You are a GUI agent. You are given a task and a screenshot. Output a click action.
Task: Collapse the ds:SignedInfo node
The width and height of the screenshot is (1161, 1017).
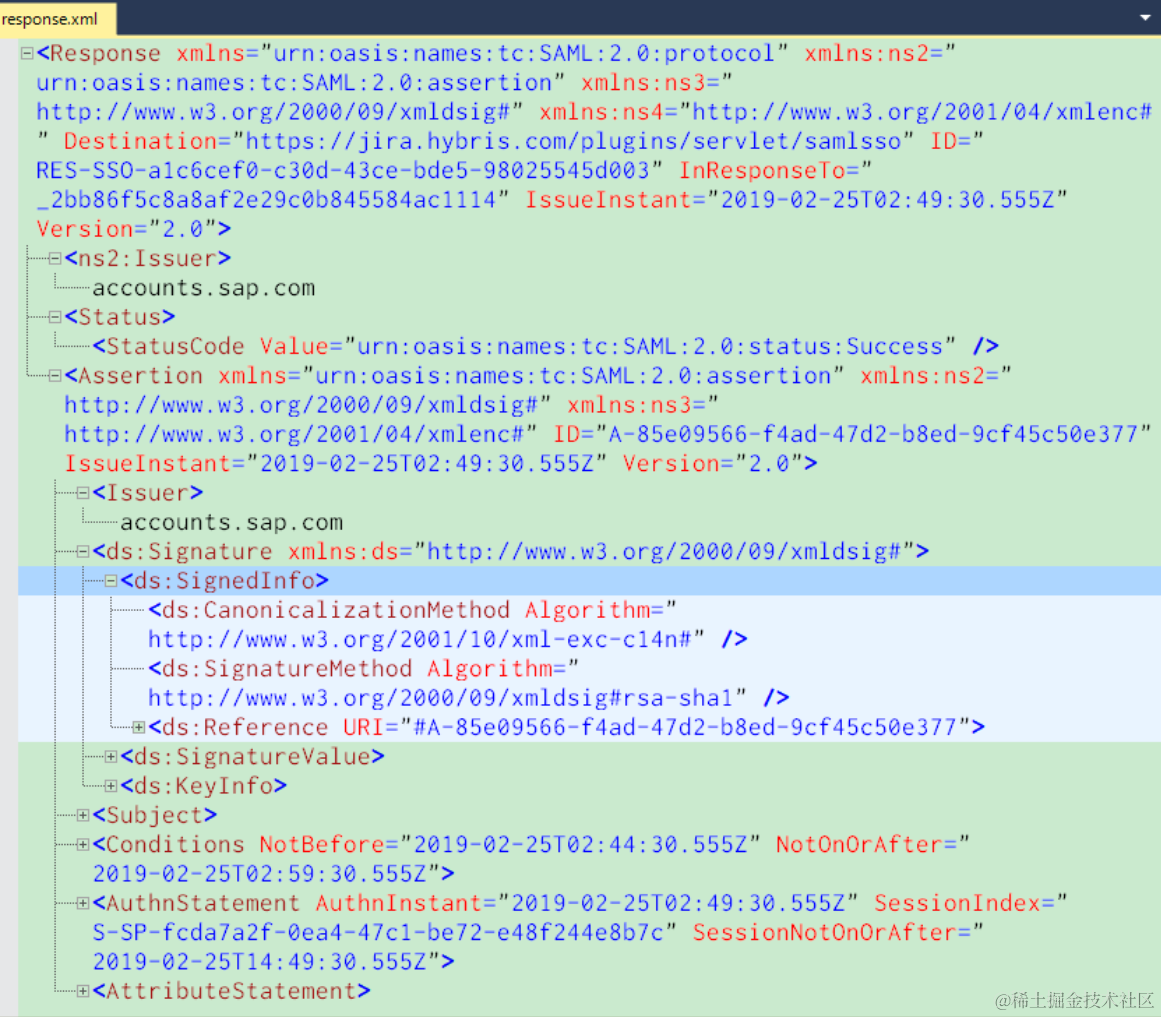pos(110,581)
